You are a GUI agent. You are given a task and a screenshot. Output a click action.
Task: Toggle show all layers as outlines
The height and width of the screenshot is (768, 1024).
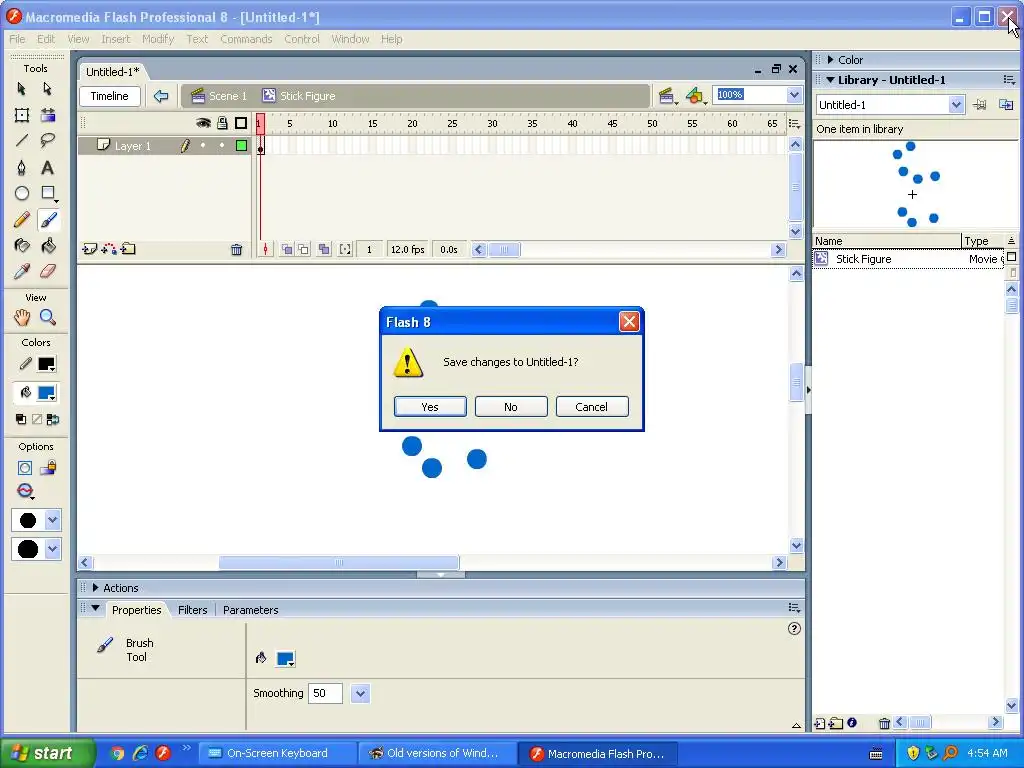pyautogui.click(x=241, y=123)
